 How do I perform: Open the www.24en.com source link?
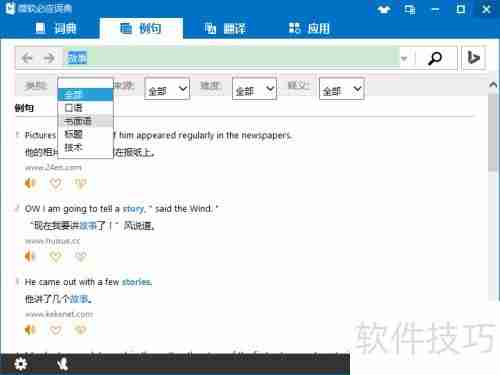coord(53,167)
